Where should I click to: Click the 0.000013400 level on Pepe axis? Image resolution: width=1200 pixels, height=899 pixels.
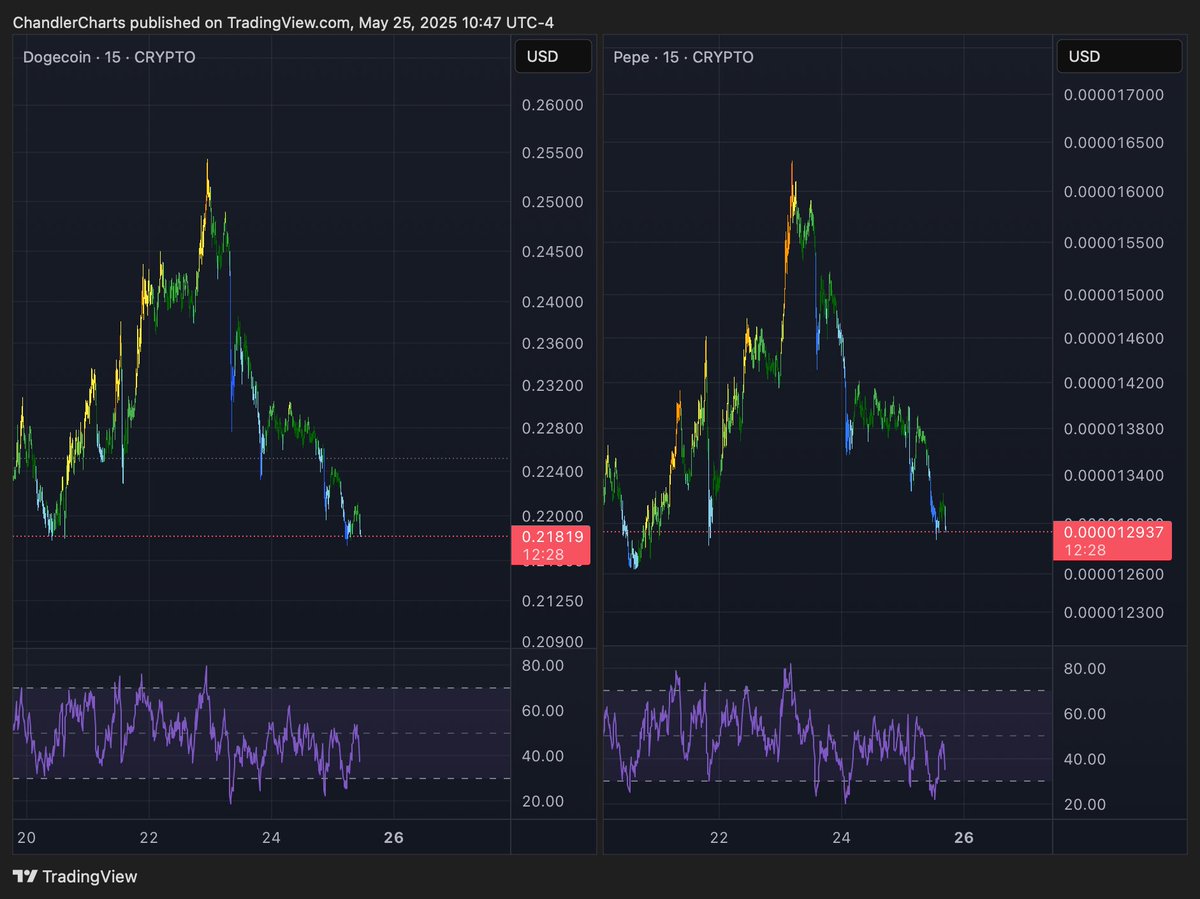1113,474
